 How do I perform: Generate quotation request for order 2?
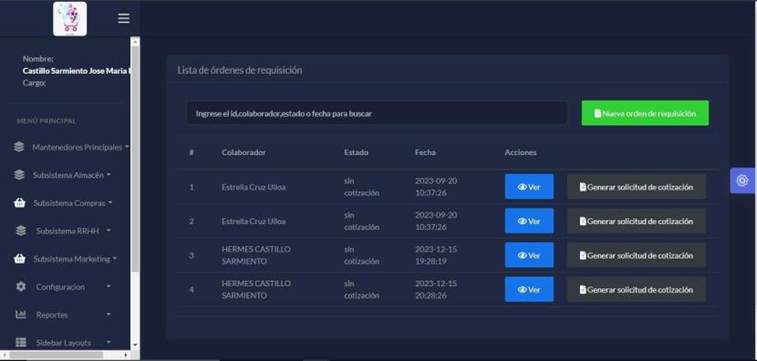636,221
